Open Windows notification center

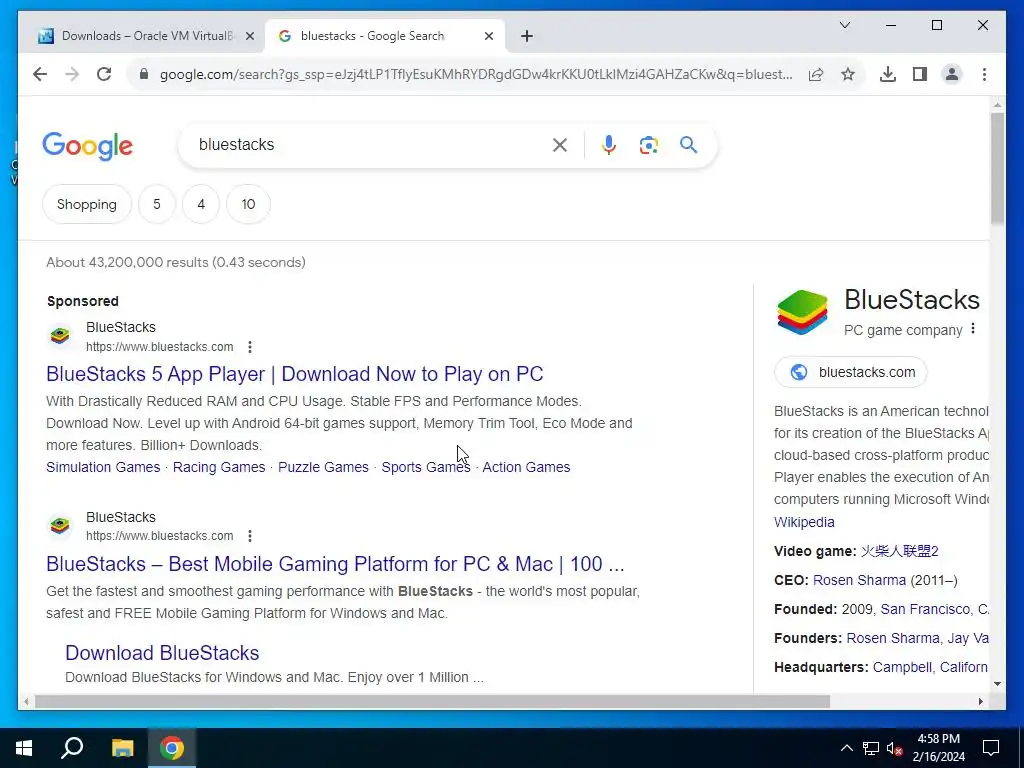click(991, 748)
